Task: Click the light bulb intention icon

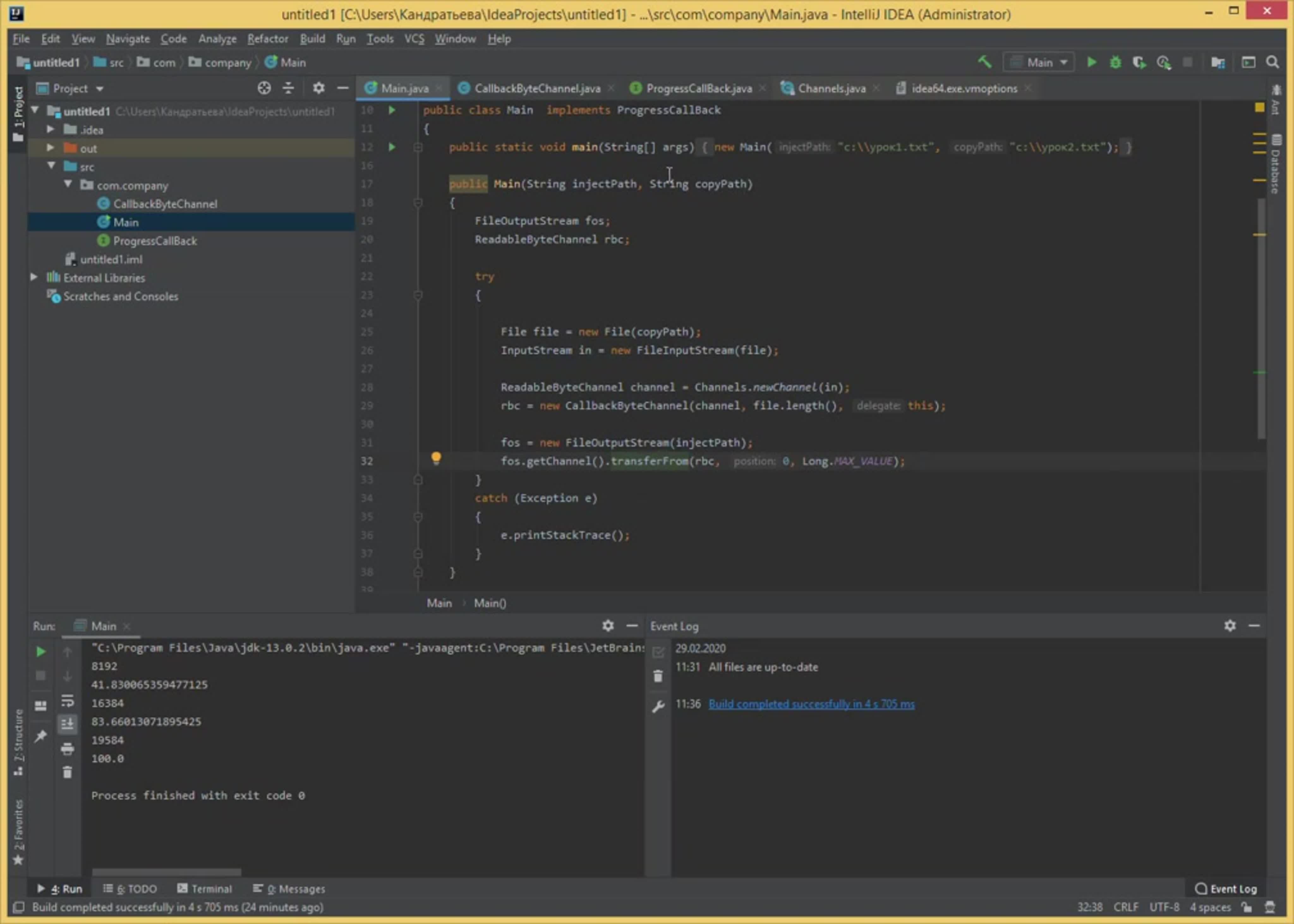Action: click(436, 458)
